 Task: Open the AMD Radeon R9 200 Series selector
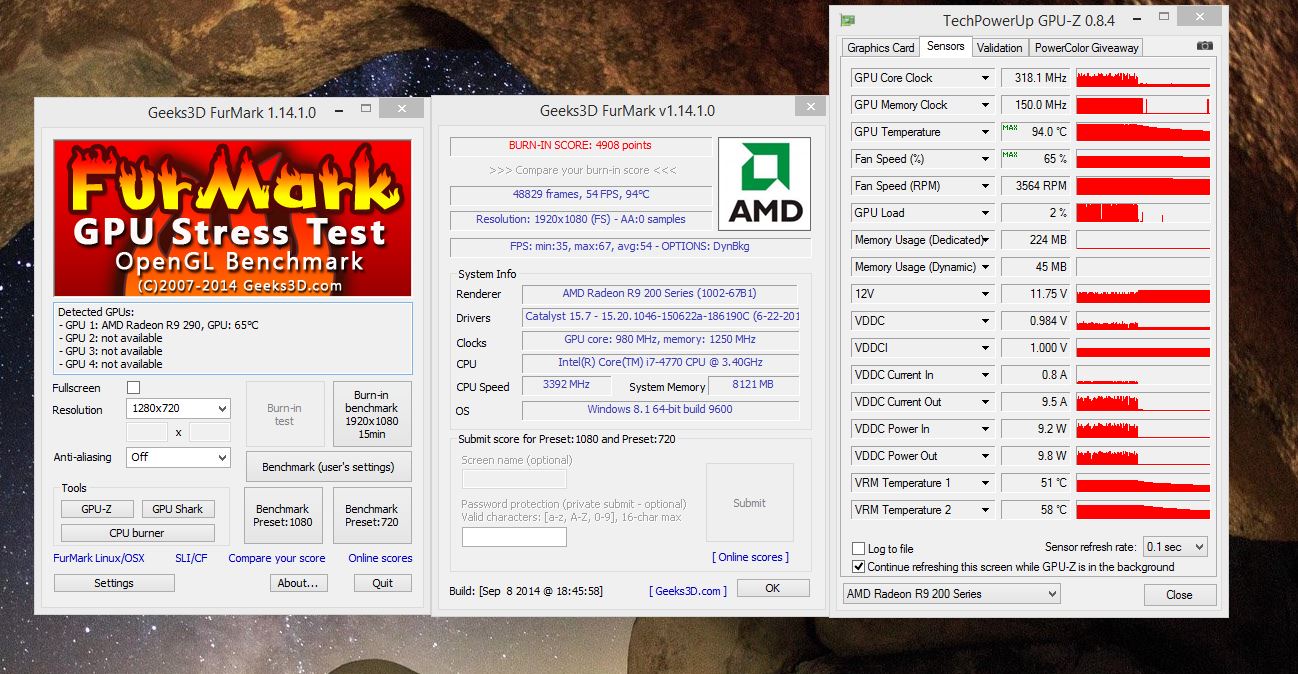point(951,594)
